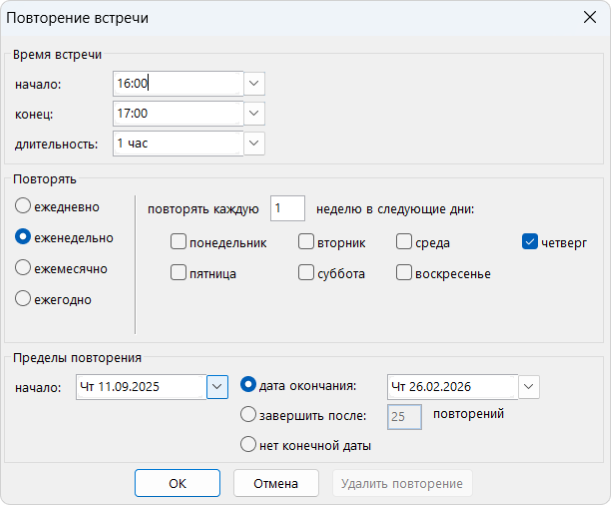
Task: Select the суббота checkbox
Action: 307,273
